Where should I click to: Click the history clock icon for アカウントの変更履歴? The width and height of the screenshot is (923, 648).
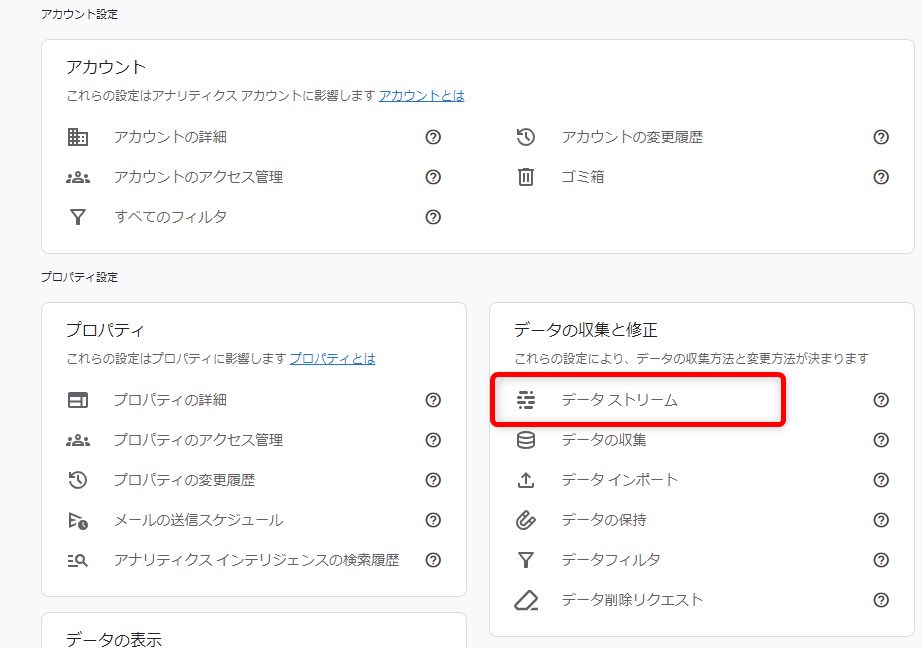(526, 137)
